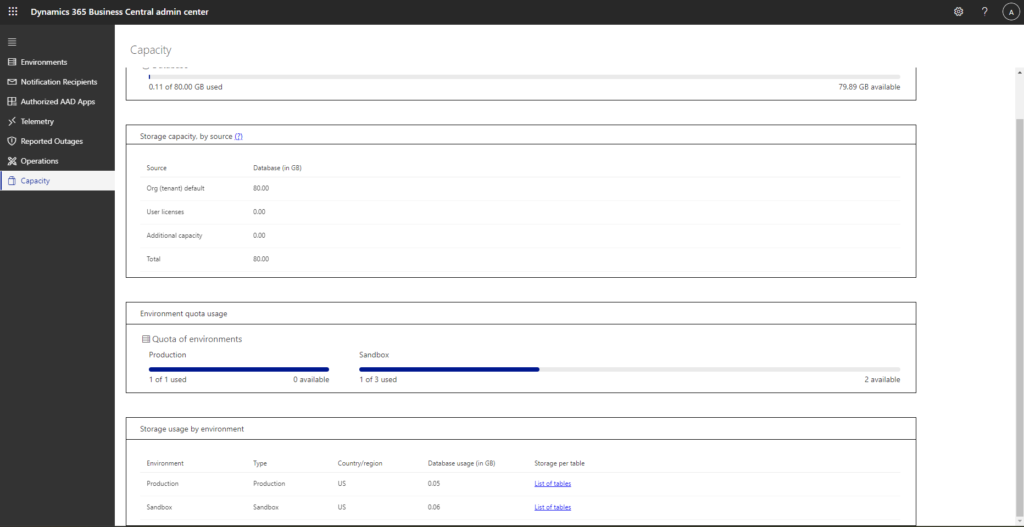Click the Storage usage by environment heading
Image resolution: width=1024 pixels, height=527 pixels.
192,429
